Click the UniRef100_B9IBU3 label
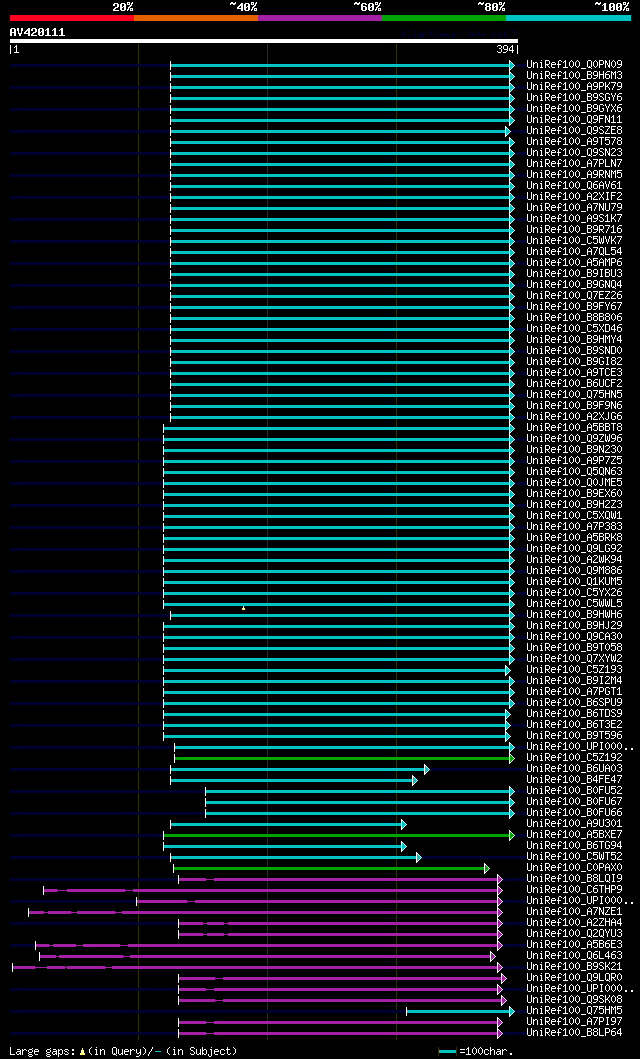Image resolution: width=640 pixels, height=1059 pixels. coord(575,274)
